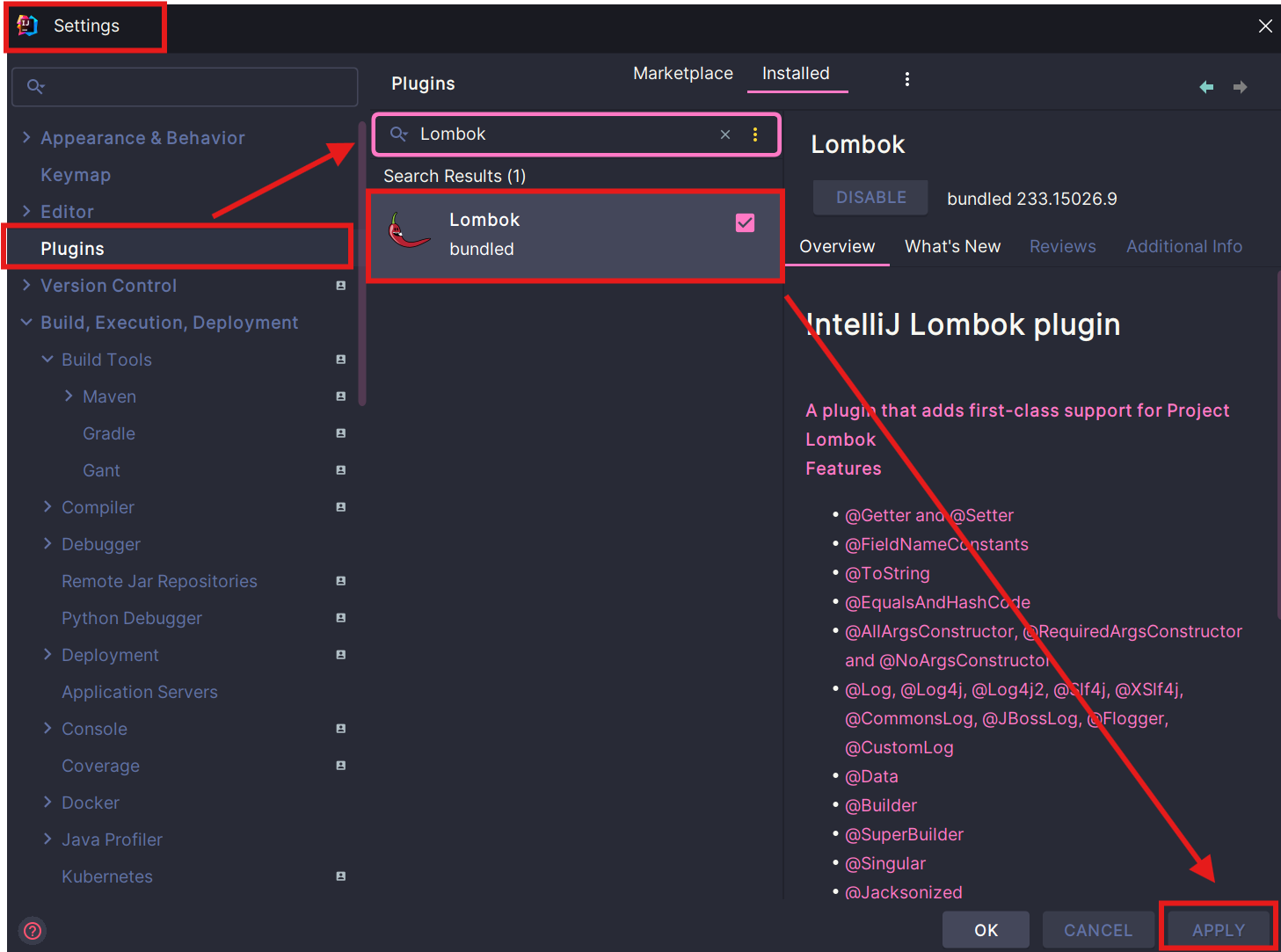Screen dimensions: 1281x952
Task: Click project-level icon beside Console
Action: point(340,729)
